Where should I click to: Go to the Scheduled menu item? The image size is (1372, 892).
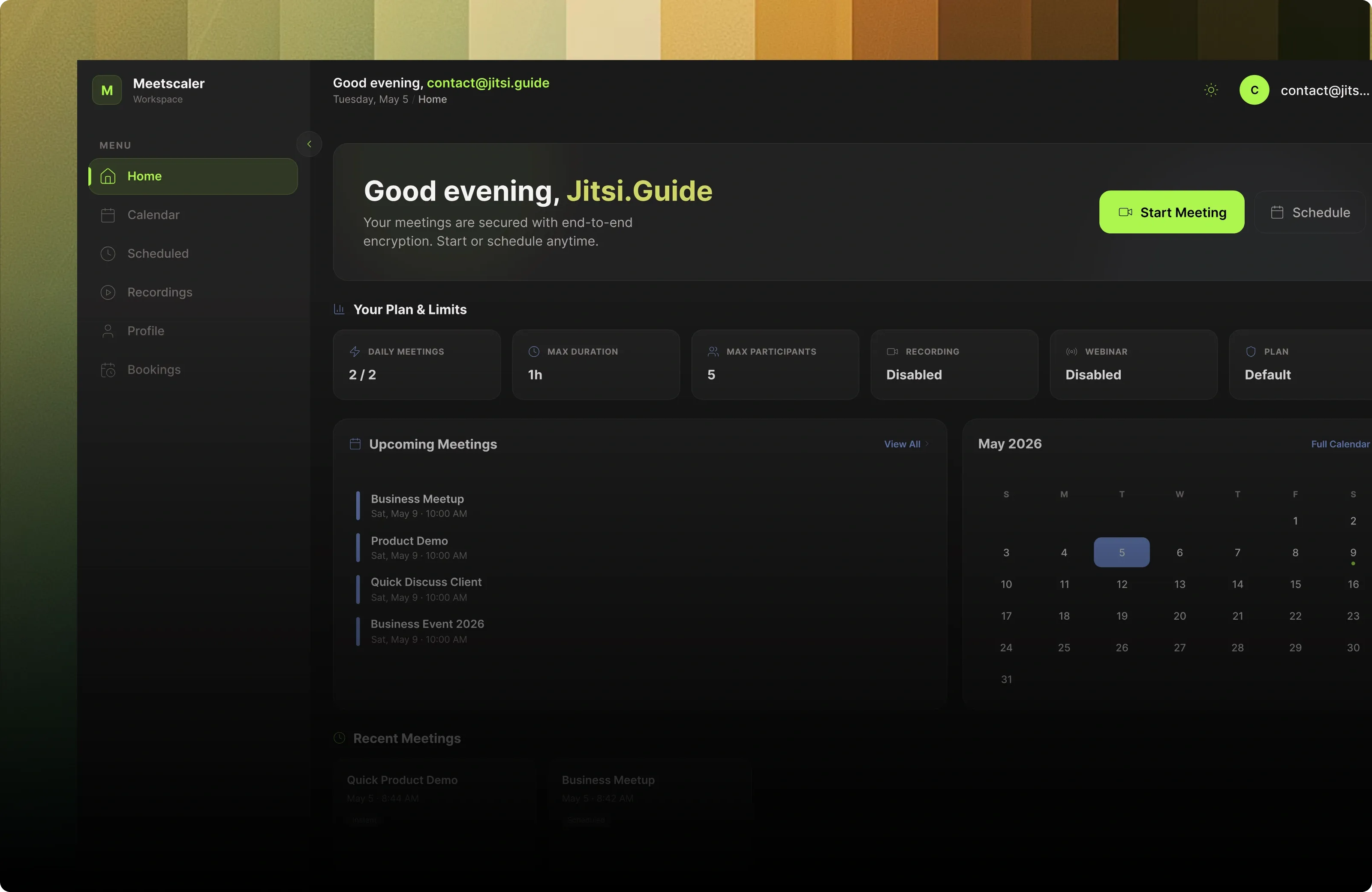click(193, 254)
